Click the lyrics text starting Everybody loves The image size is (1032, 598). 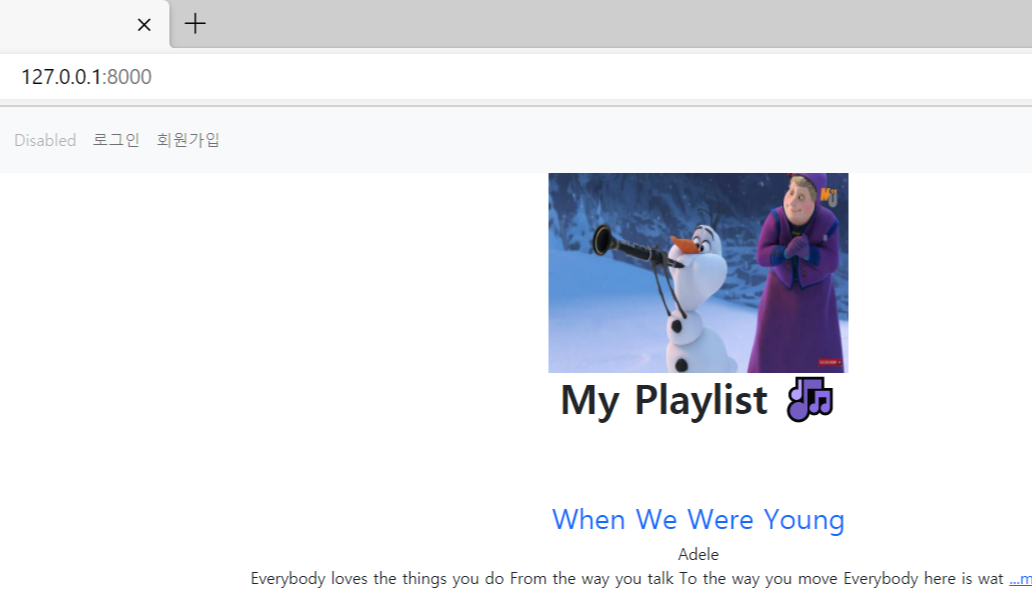click(627, 579)
